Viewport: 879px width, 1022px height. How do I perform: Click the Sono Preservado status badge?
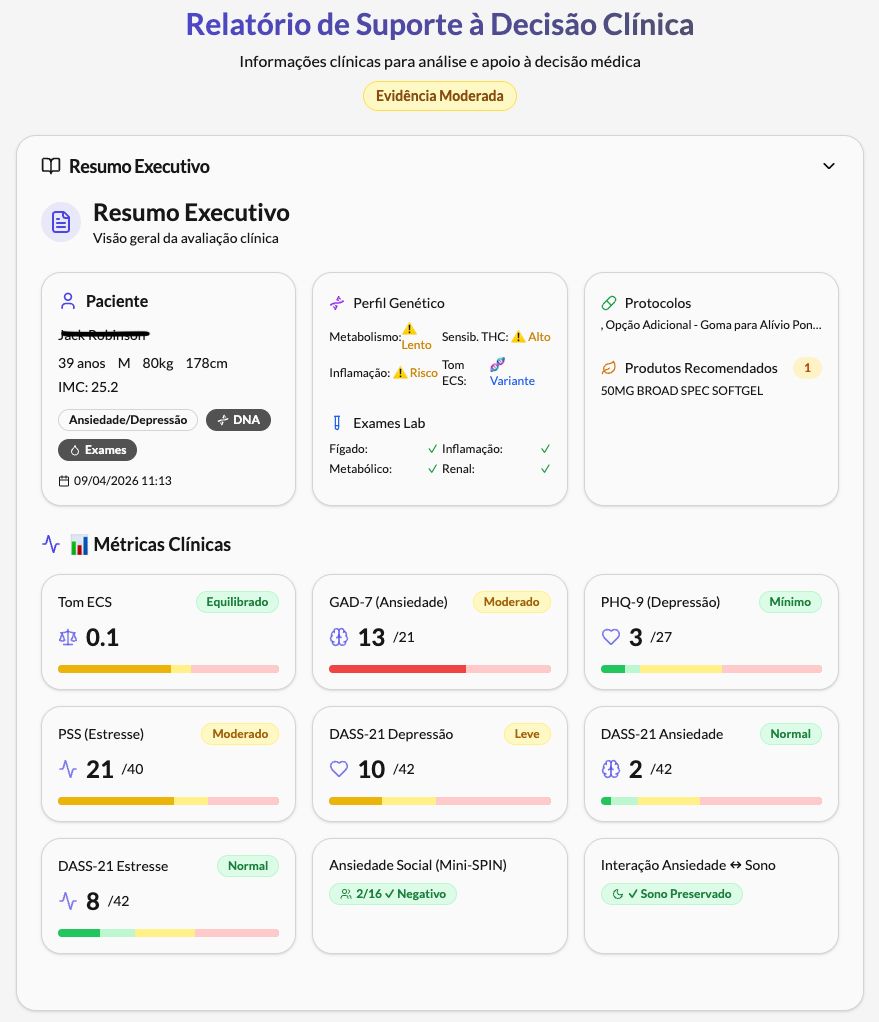(671, 894)
